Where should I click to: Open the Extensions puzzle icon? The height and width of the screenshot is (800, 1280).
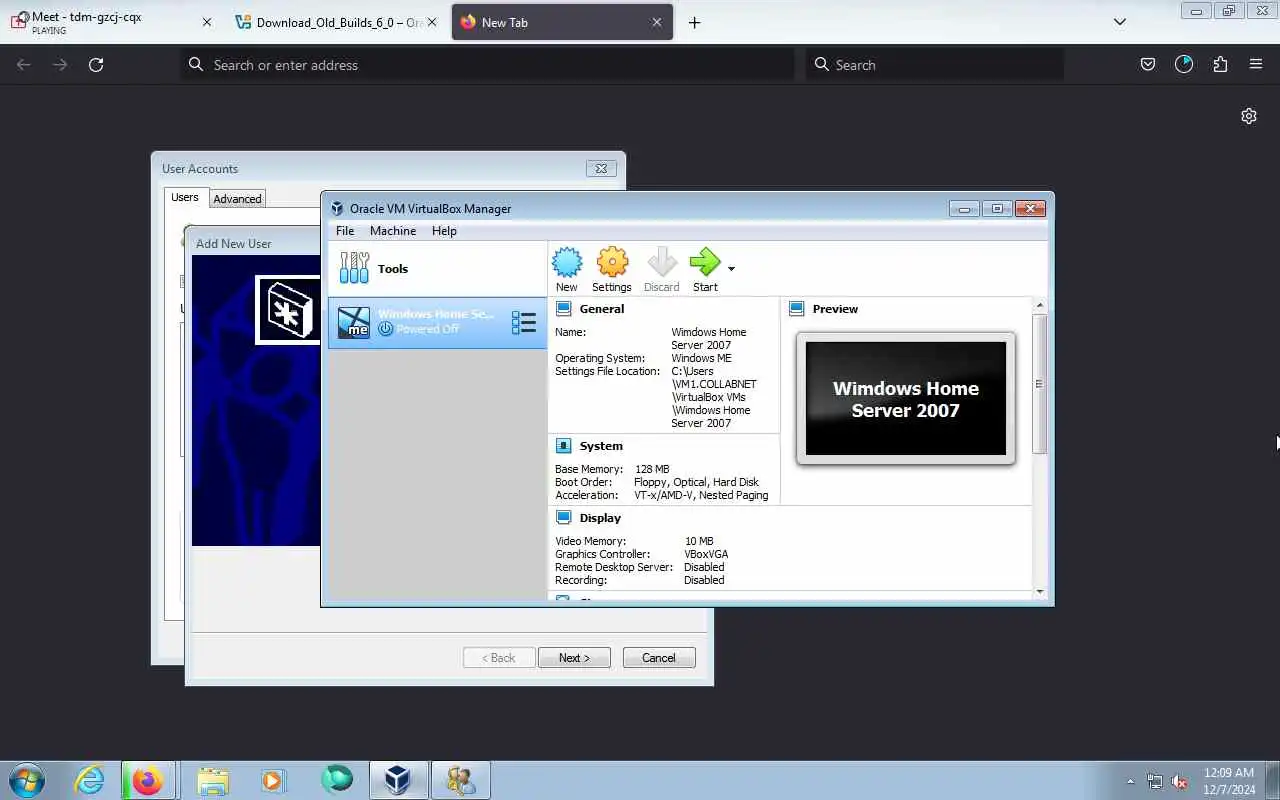(x=1220, y=64)
